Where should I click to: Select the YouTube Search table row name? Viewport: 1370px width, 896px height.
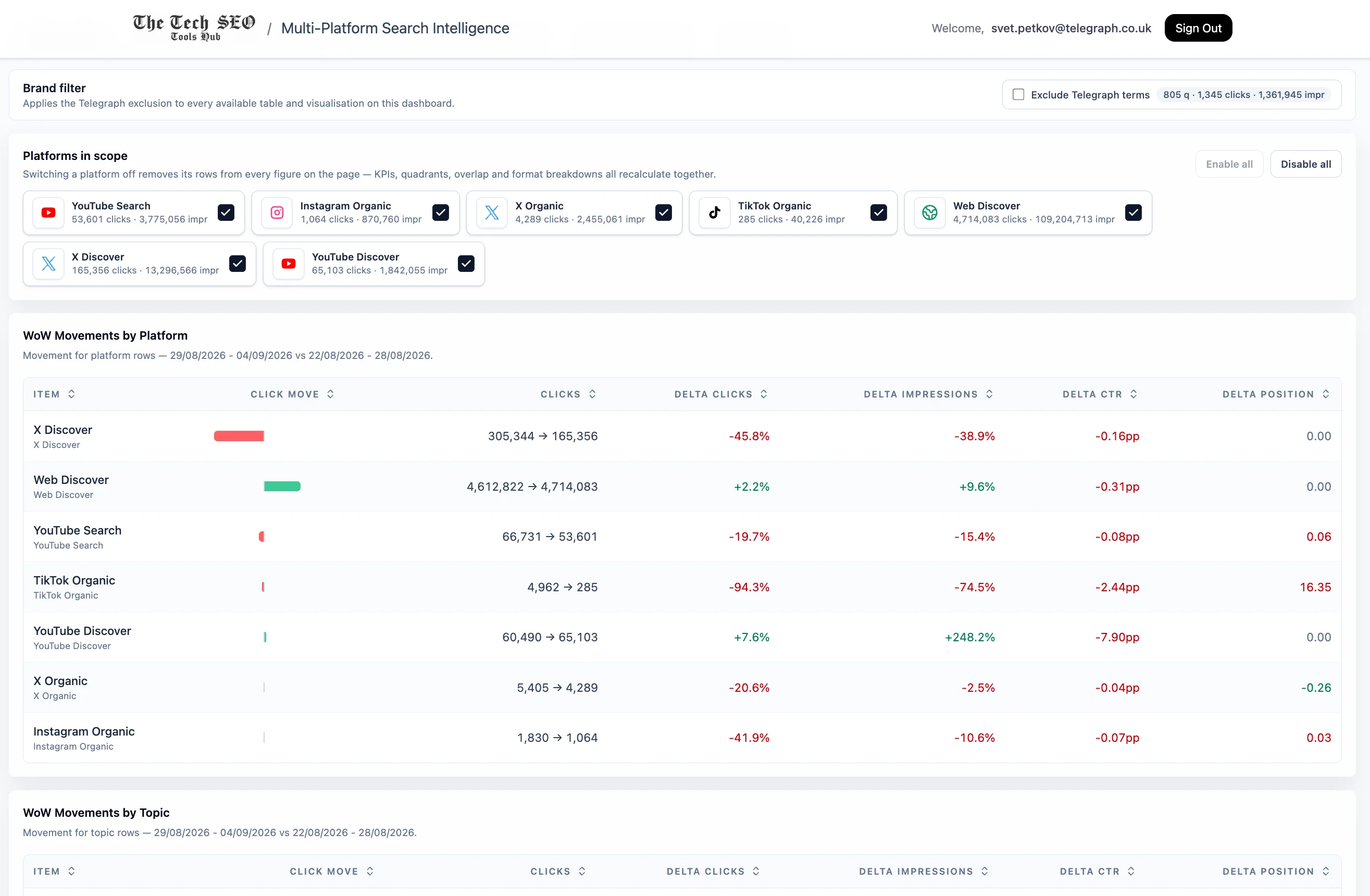pos(77,530)
